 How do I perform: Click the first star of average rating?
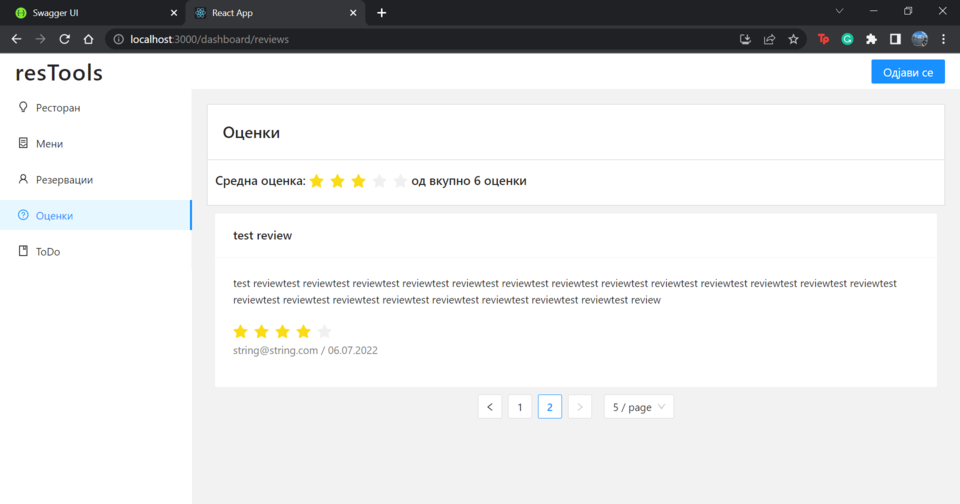(316, 181)
